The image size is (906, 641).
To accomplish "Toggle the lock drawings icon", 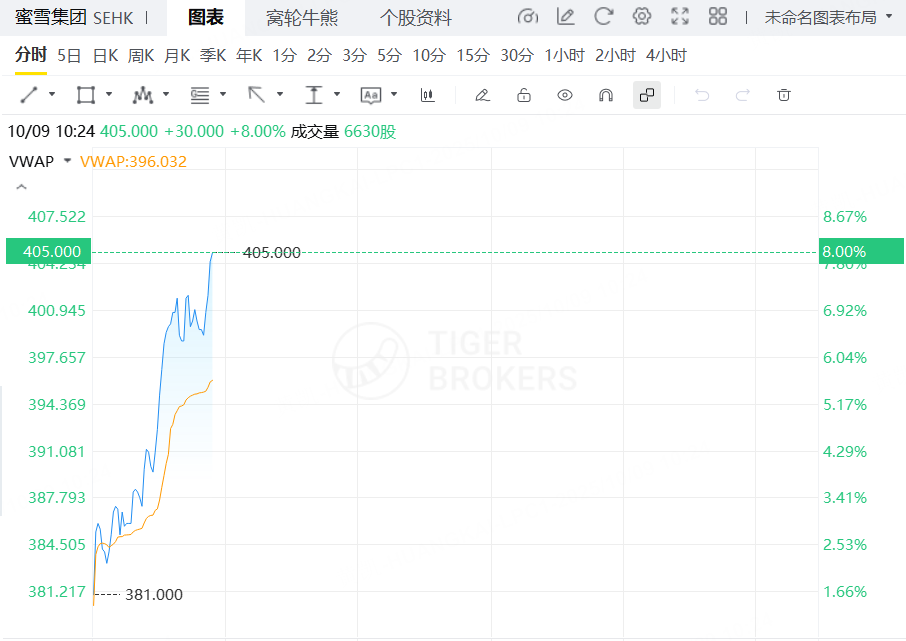I will 523,95.
